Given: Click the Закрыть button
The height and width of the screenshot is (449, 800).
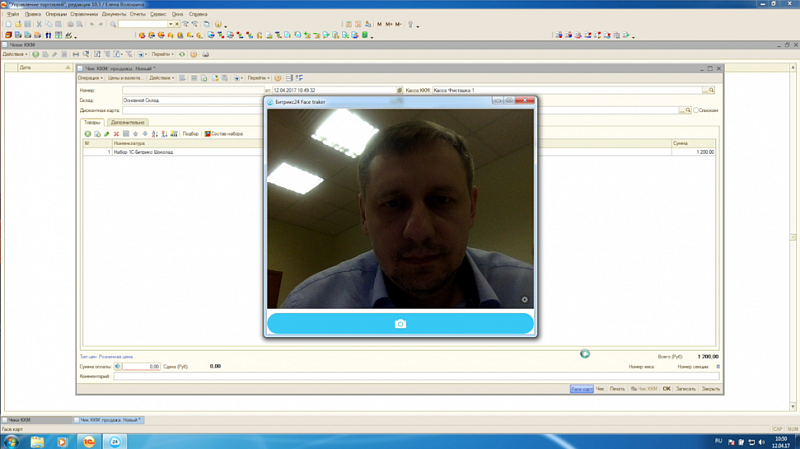Looking at the screenshot, I should coord(710,389).
